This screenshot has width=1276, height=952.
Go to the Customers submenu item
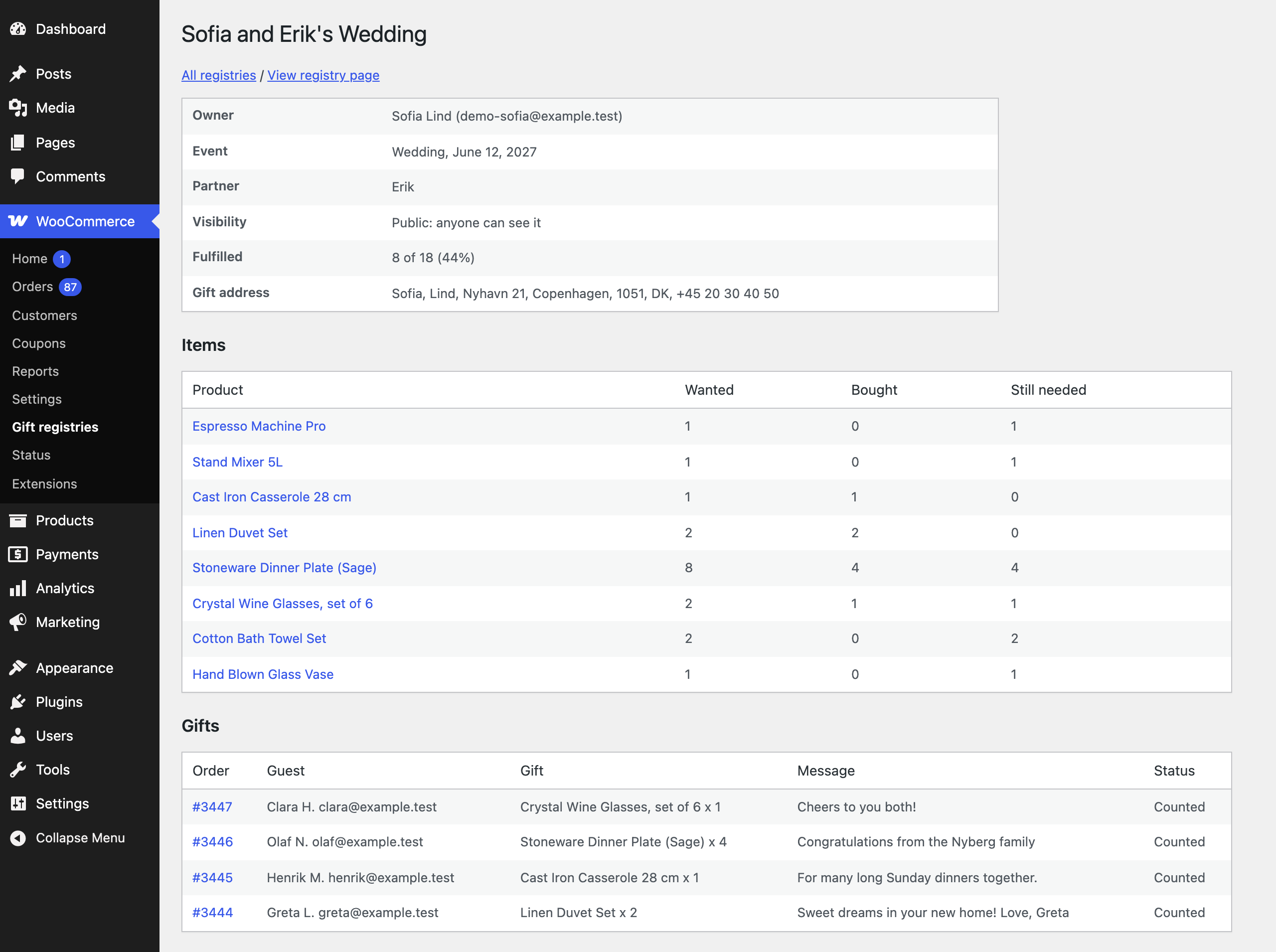click(44, 315)
